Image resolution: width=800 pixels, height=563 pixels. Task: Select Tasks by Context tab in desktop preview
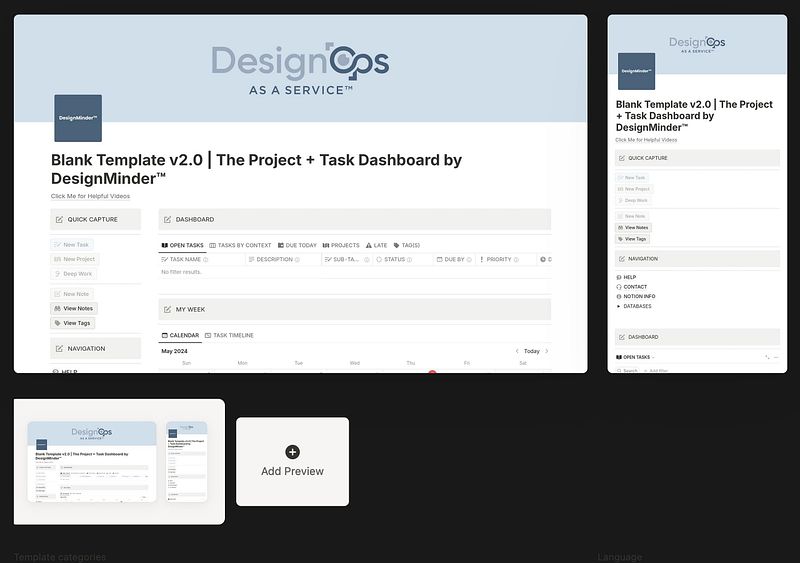(x=240, y=246)
